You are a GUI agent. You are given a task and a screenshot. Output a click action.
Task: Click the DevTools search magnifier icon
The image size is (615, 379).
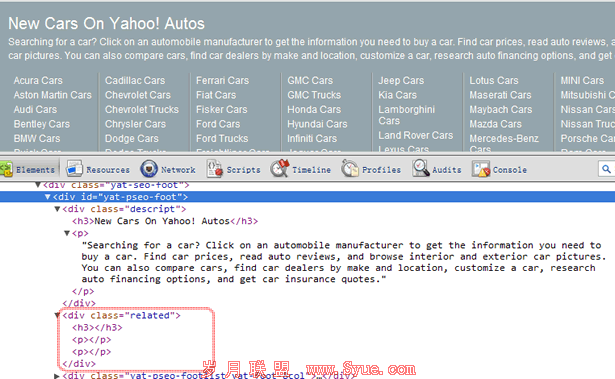[606, 169]
